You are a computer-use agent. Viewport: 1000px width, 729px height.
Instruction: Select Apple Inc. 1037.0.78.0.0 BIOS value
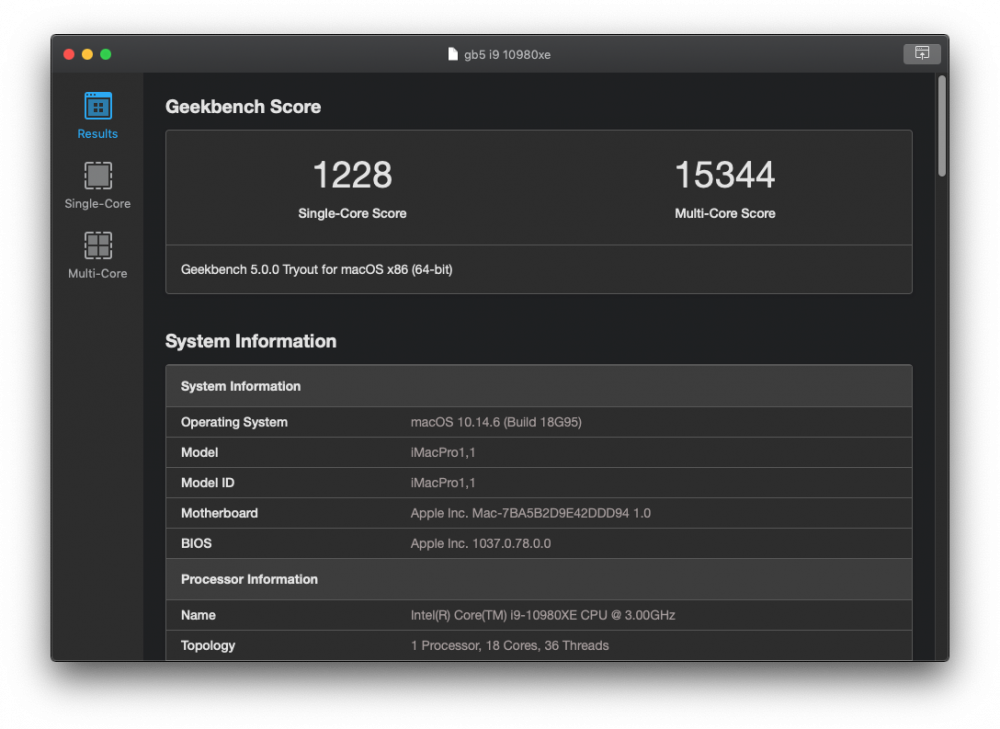481,543
